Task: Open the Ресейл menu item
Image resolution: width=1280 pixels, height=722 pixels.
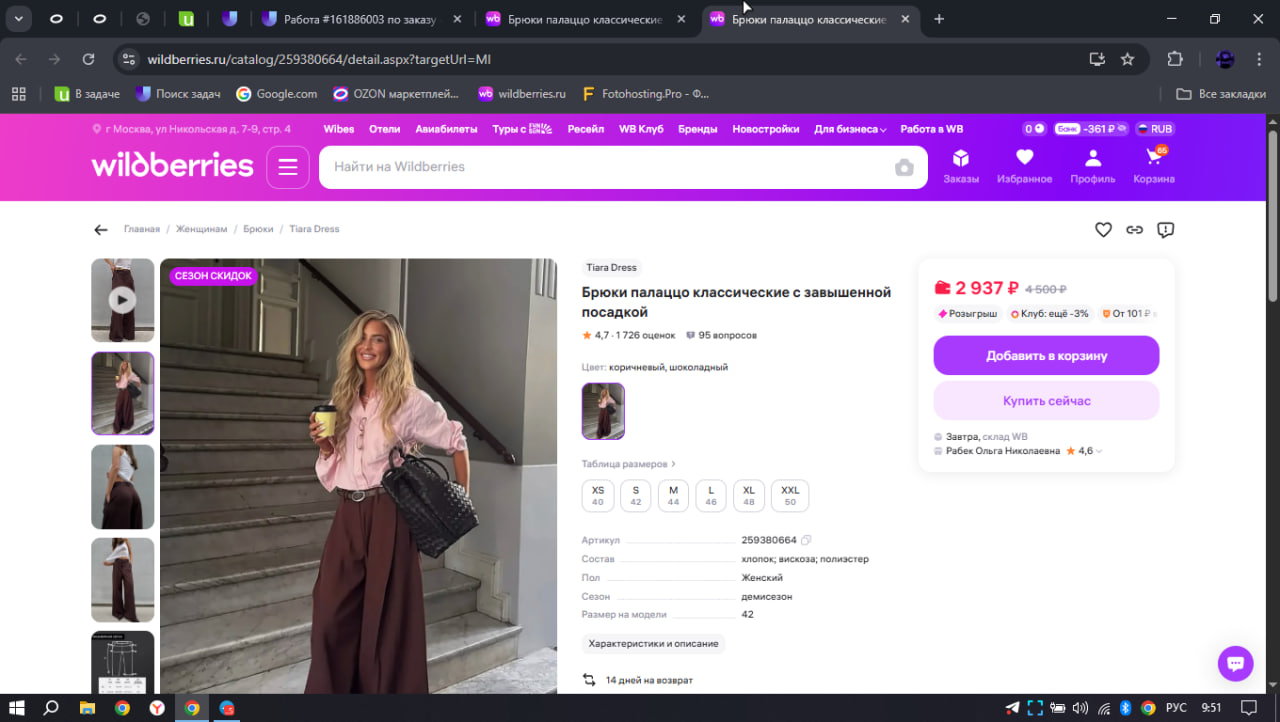Action: point(586,129)
